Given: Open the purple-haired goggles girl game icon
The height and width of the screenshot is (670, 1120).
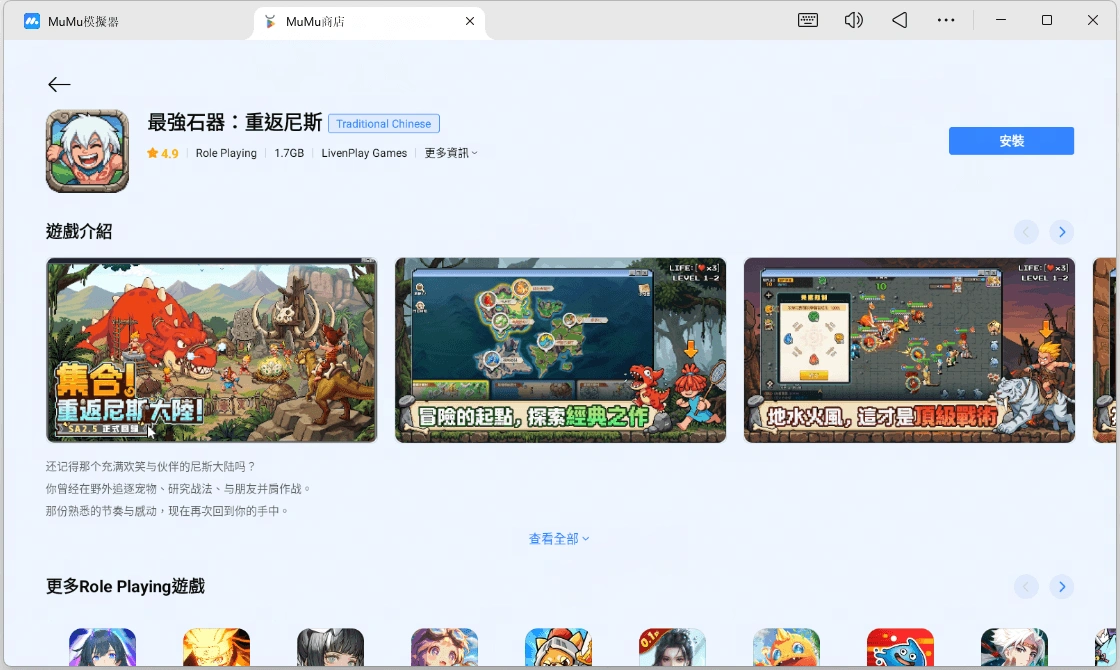Looking at the screenshot, I should tap(444, 647).
